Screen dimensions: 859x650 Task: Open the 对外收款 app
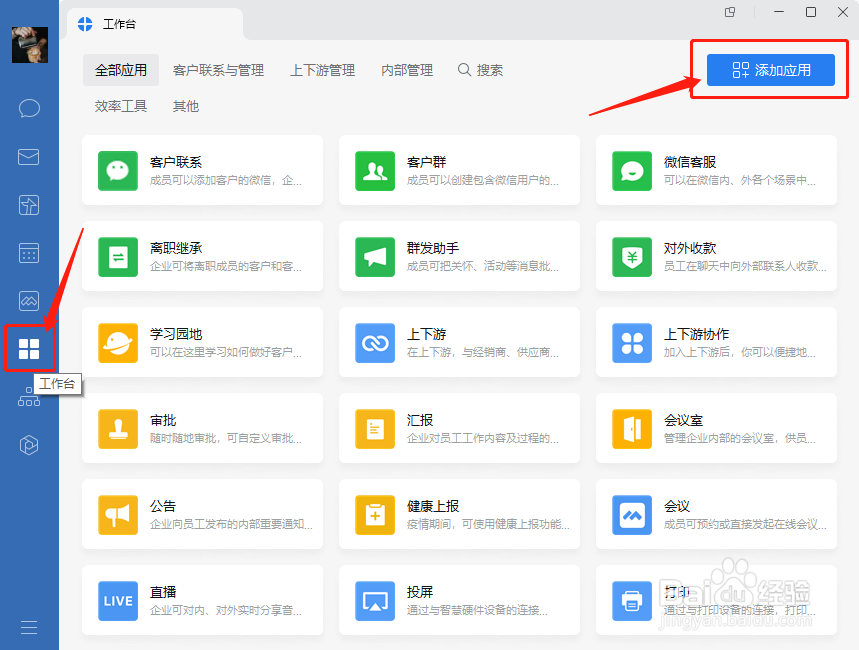[x=715, y=256]
